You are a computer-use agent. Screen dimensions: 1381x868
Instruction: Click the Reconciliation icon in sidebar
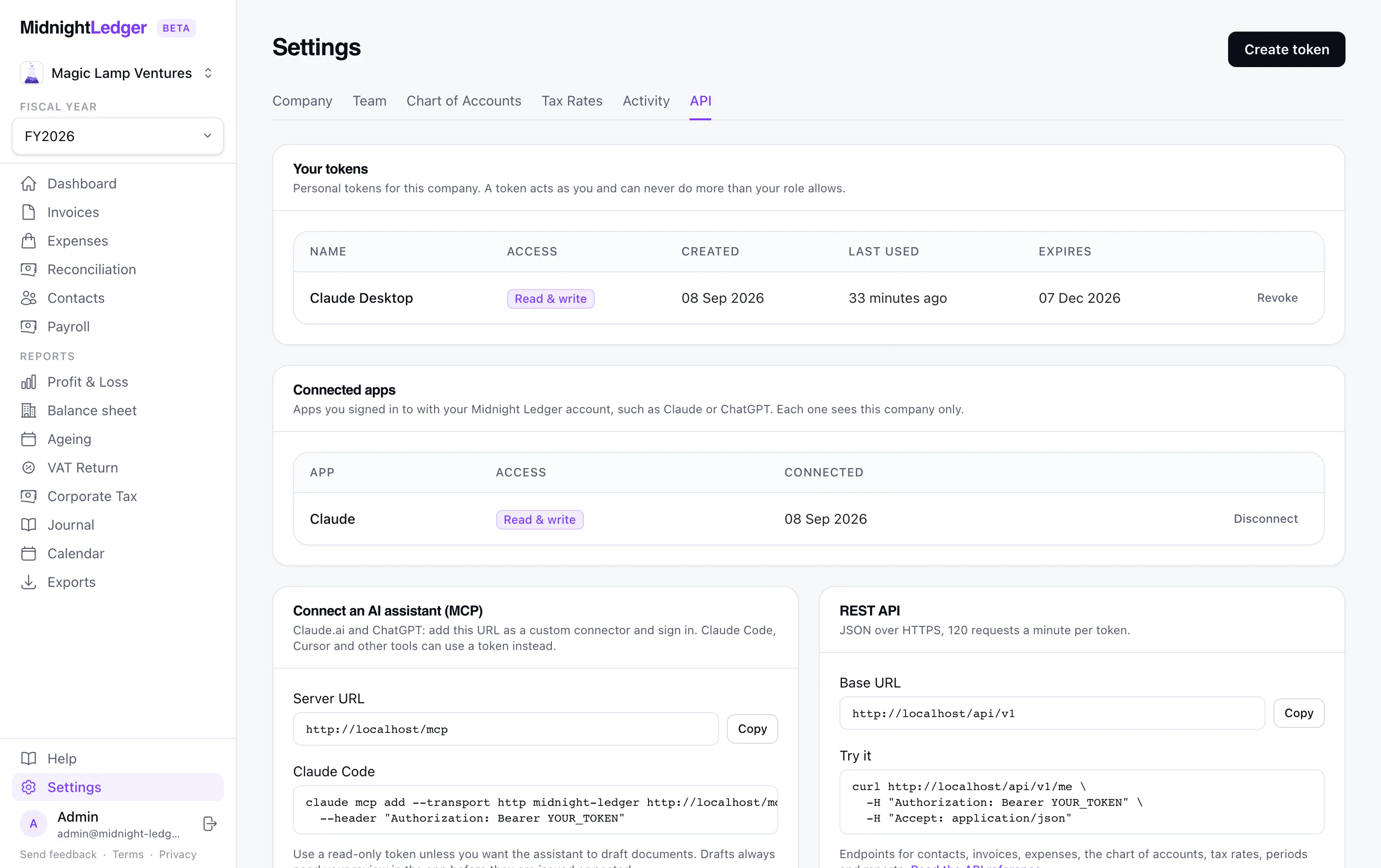[x=29, y=269]
